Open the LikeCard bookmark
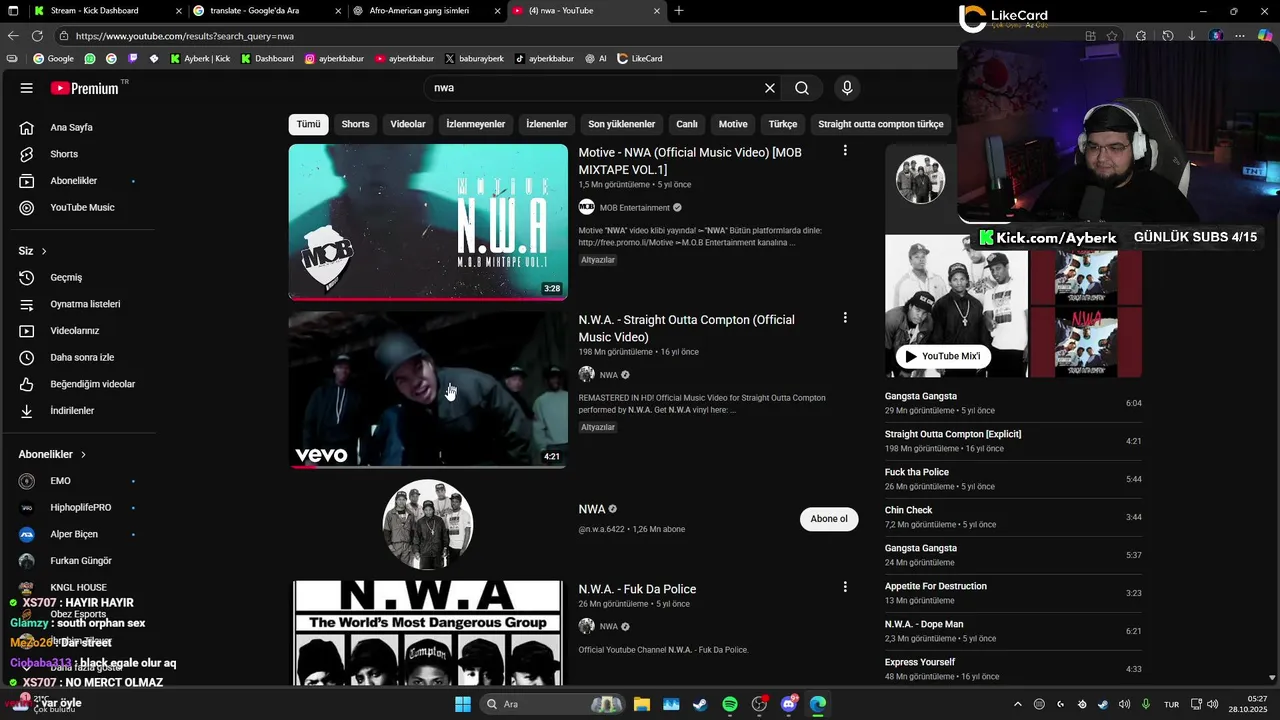Screen dimensions: 1280x720 click(640, 59)
